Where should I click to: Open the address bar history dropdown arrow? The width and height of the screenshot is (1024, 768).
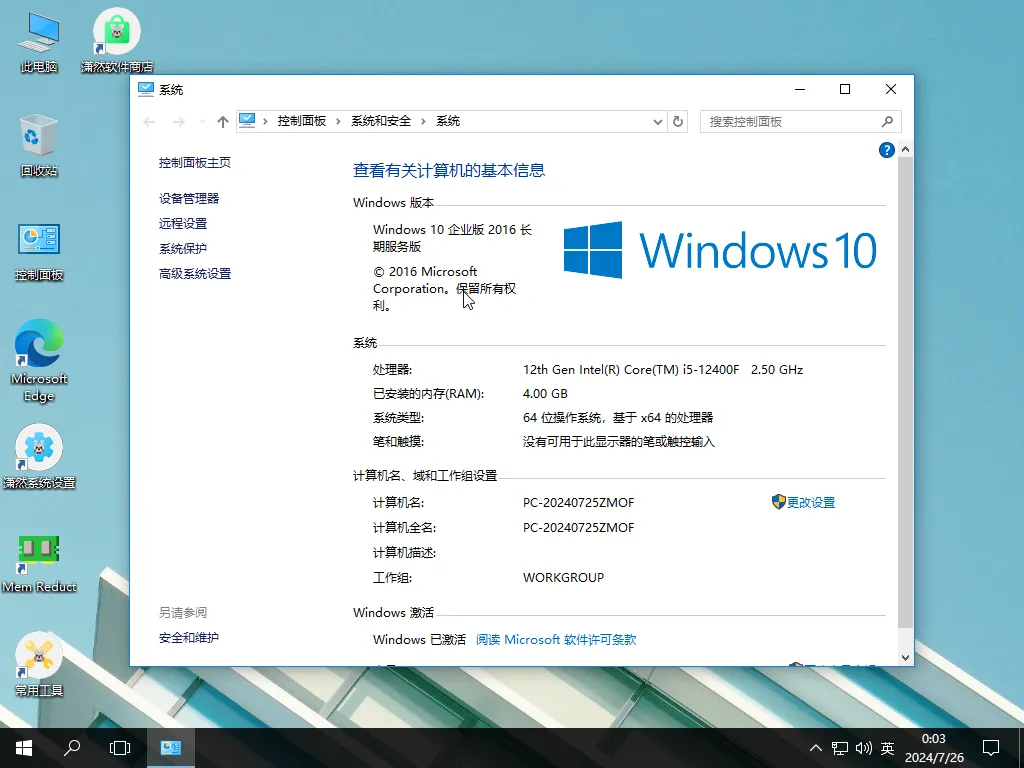click(657, 120)
